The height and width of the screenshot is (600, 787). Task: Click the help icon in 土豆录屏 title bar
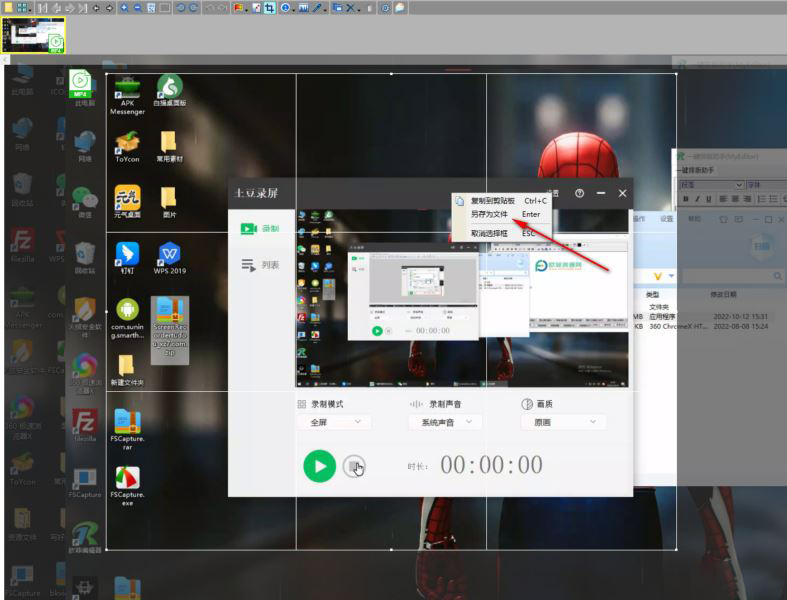tap(579, 193)
